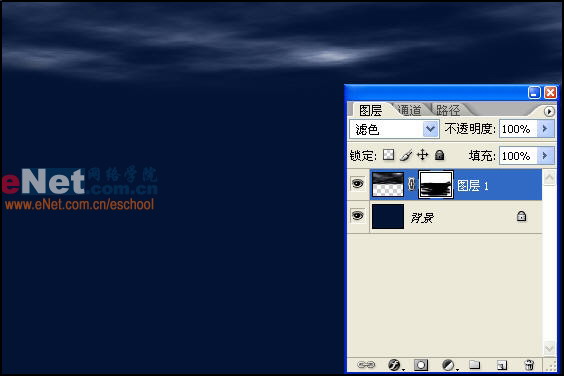Open the layers panel flyout menu arrow

(x=549, y=112)
